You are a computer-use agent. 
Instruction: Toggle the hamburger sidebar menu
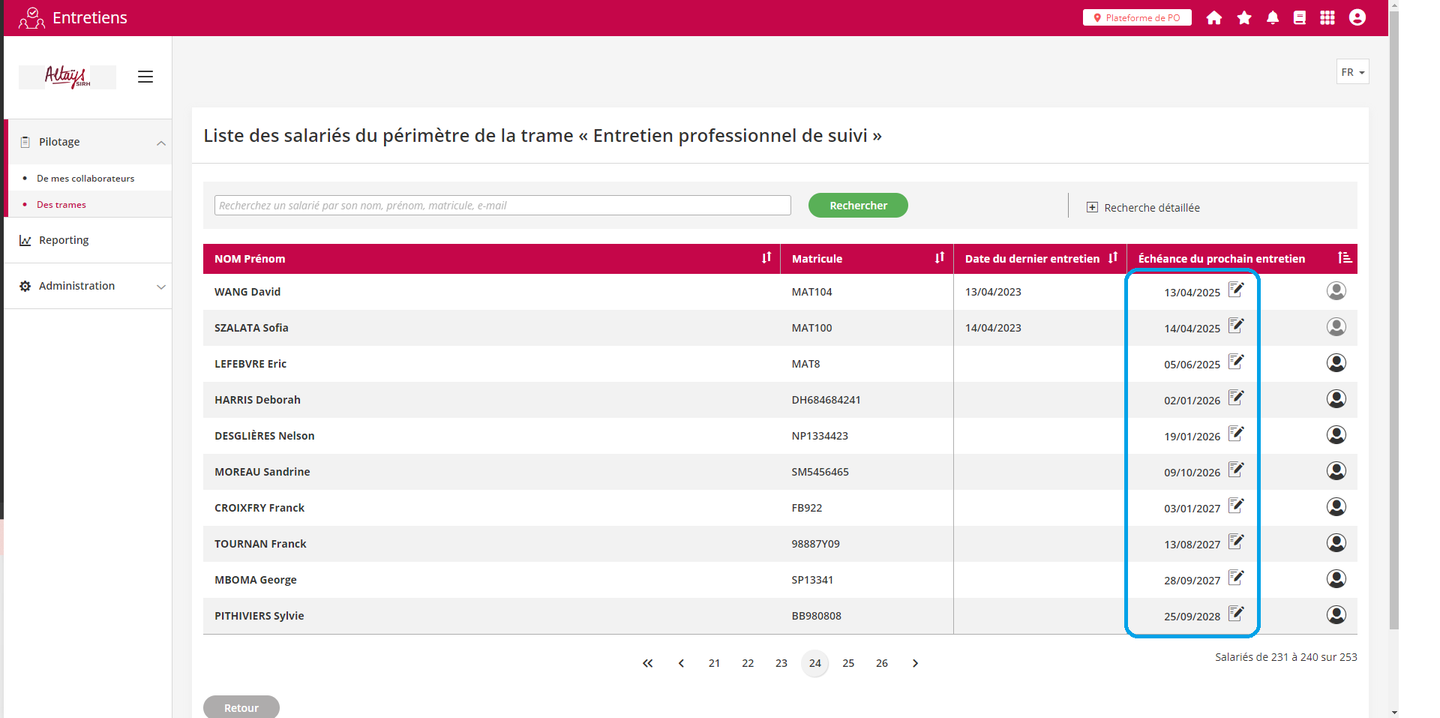(x=146, y=77)
